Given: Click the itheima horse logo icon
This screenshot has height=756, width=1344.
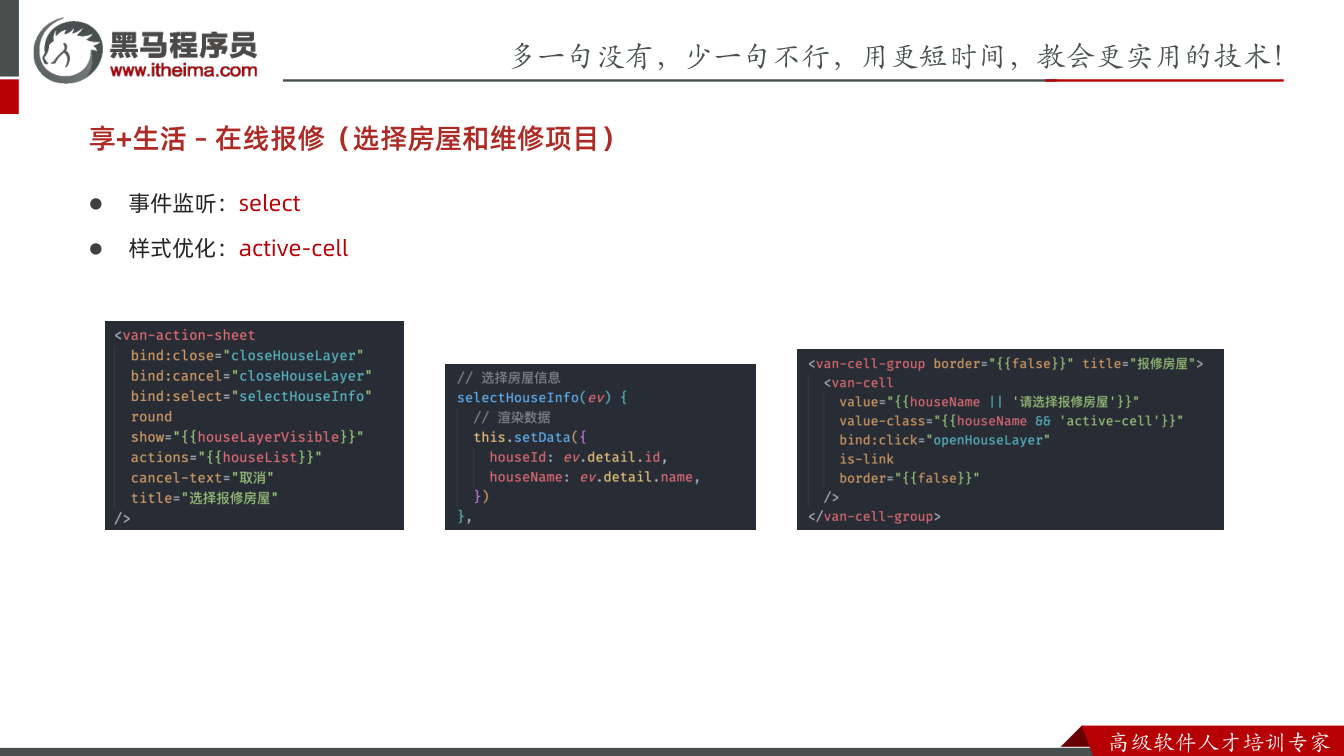Looking at the screenshot, I should click(x=68, y=50).
